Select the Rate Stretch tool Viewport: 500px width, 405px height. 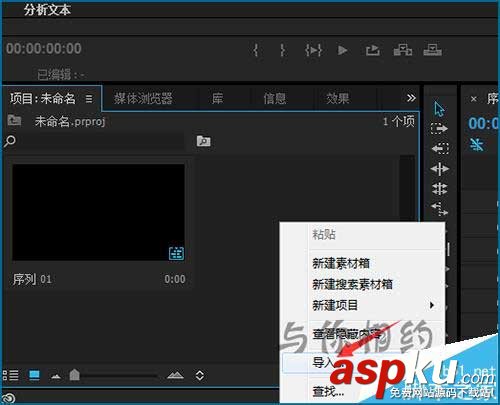pos(440,209)
